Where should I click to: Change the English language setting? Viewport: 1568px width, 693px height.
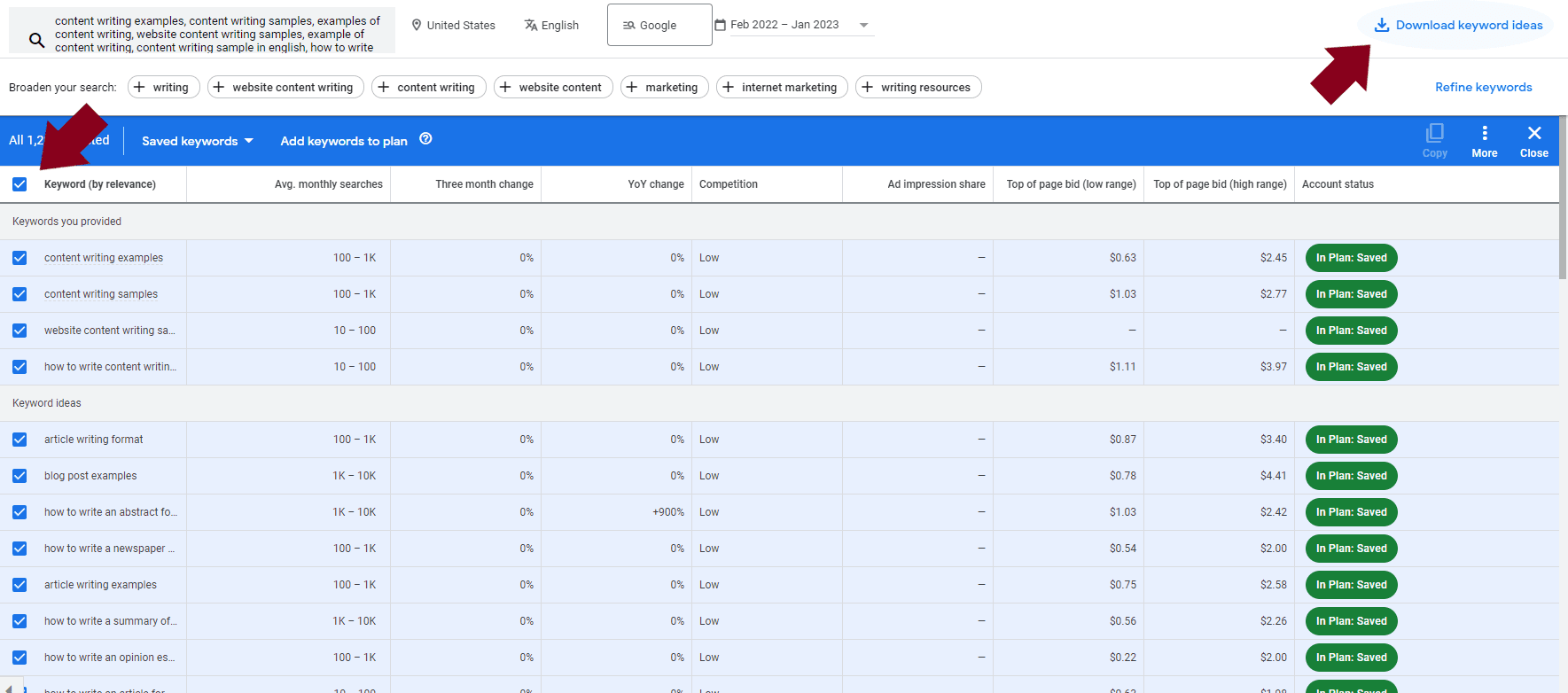pyautogui.click(x=551, y=25)
